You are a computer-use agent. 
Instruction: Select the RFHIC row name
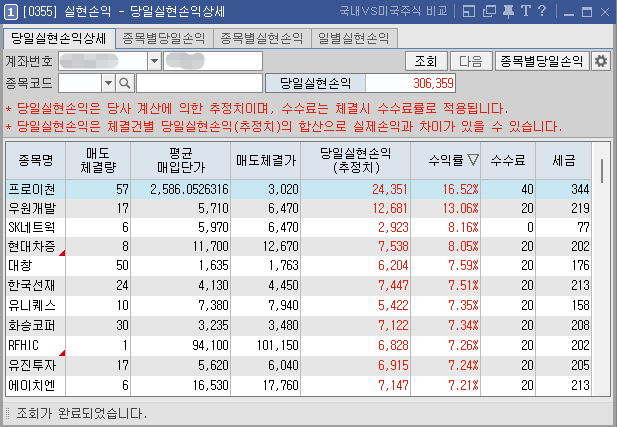pyautogui.click(x=24, y=346)
